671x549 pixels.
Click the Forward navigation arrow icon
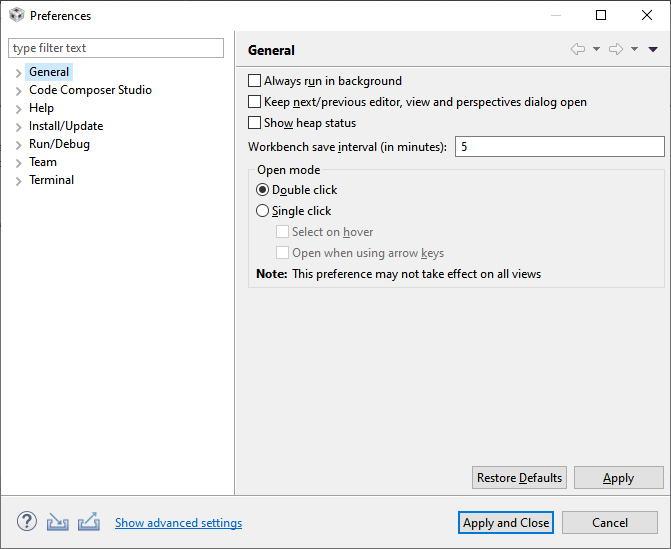(x=616, y=50)
